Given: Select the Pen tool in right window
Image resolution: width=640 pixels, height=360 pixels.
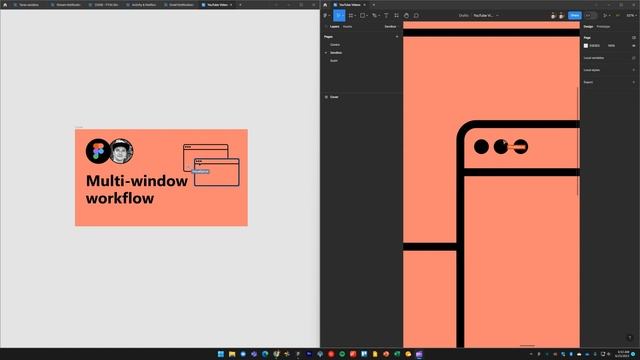Looking at the screenshot, I should [375, 16].
